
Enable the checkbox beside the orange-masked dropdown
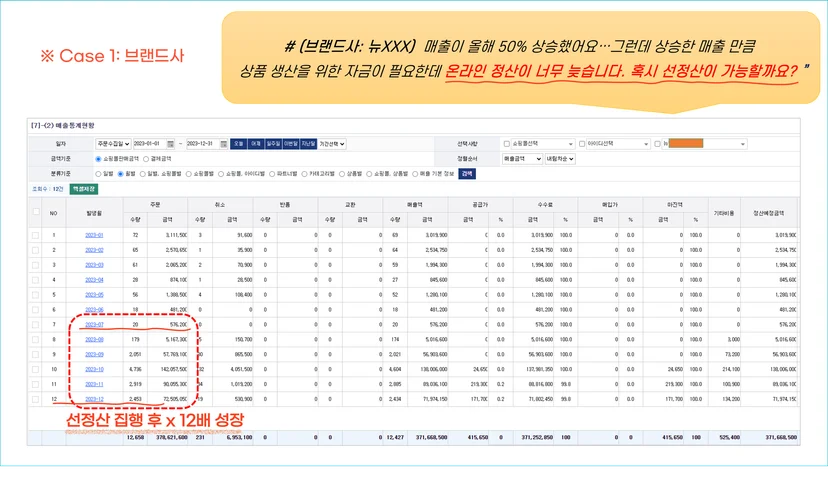(657, 144)
